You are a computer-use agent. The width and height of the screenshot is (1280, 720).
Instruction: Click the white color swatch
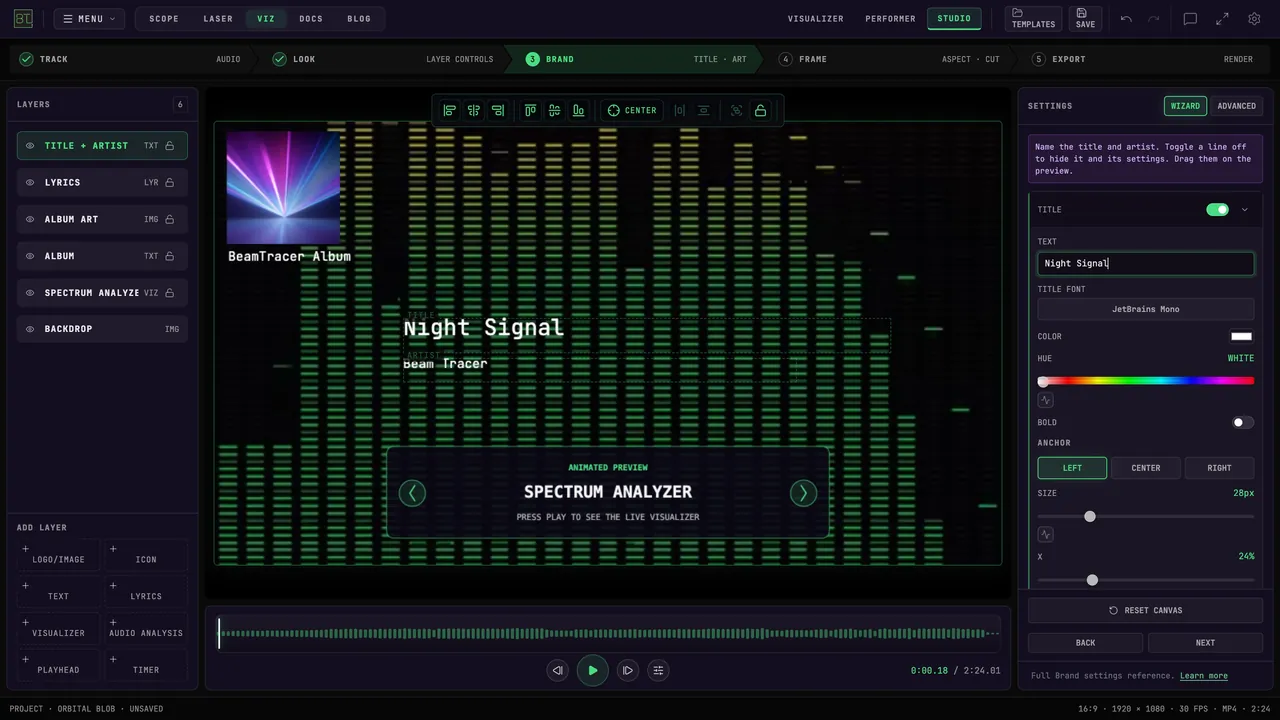tap(1242, 337)
